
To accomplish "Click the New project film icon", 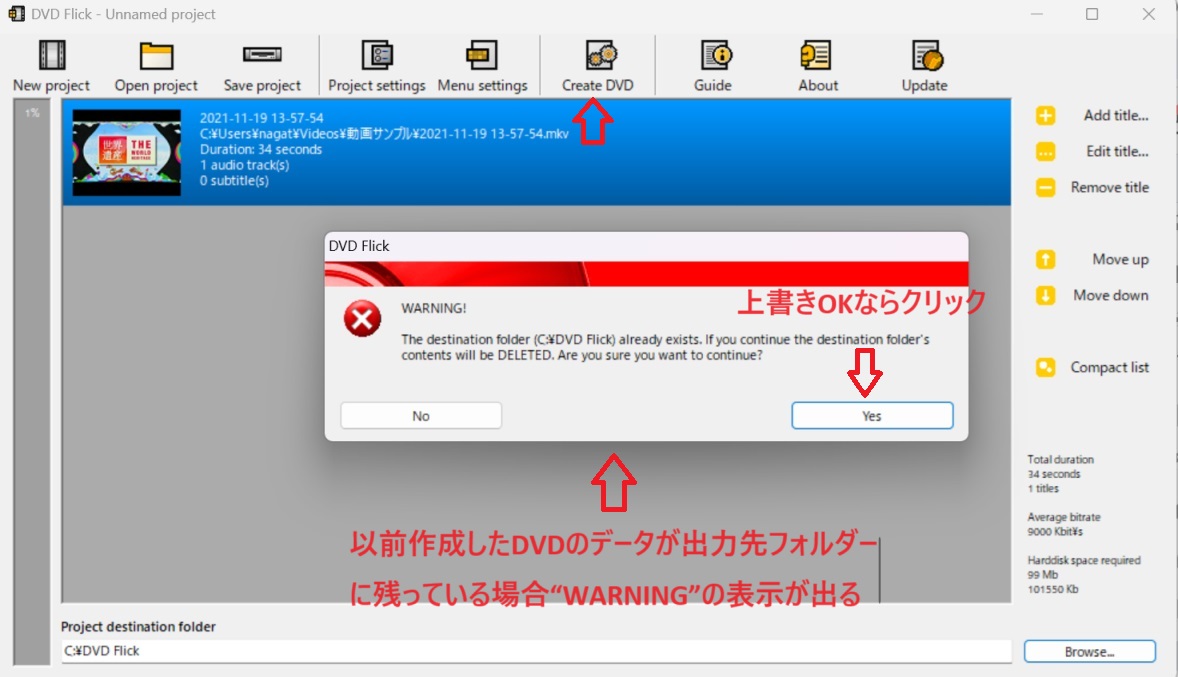I will pos(52,55).
